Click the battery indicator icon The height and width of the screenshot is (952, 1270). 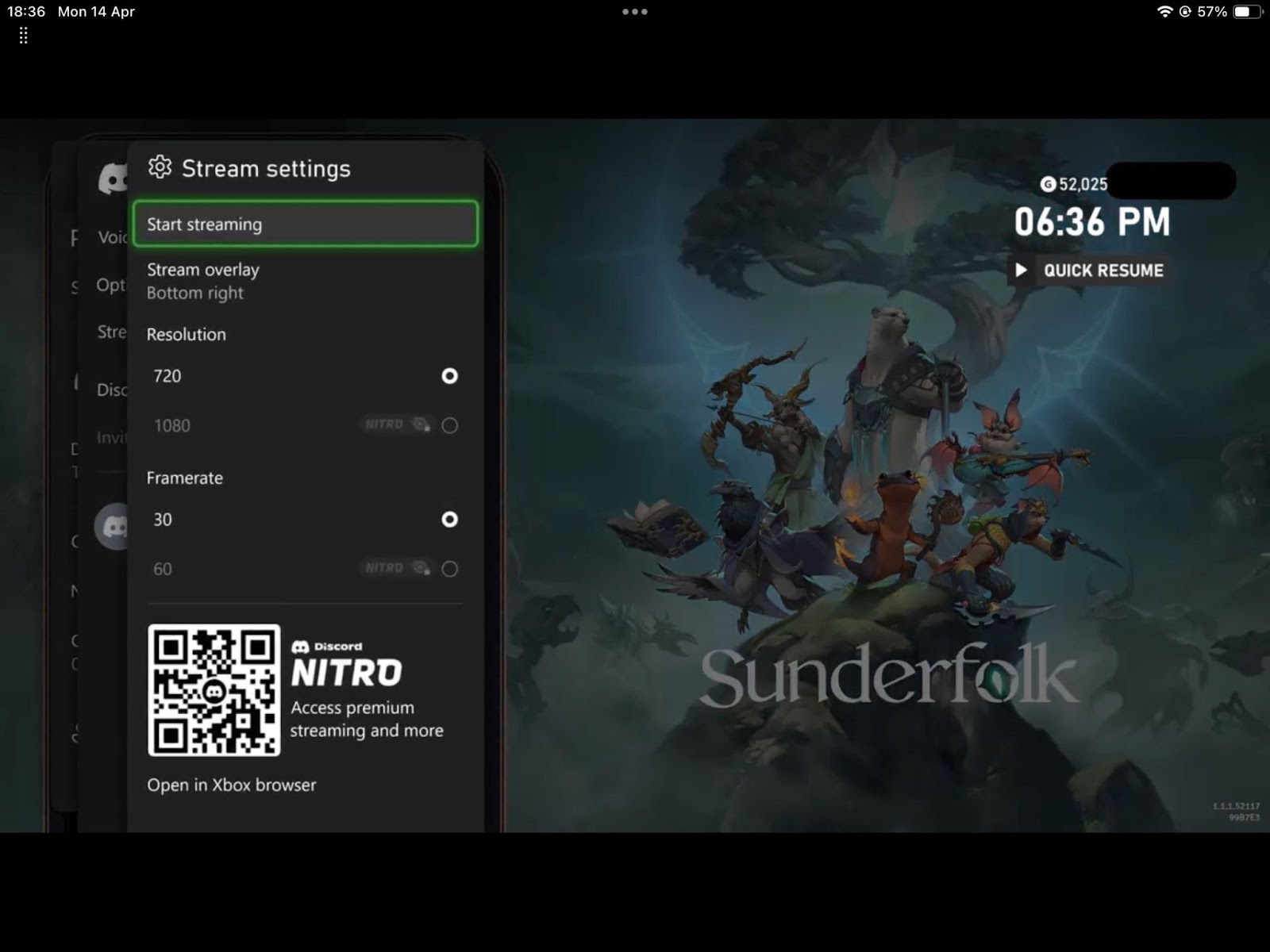[1248, 12]
